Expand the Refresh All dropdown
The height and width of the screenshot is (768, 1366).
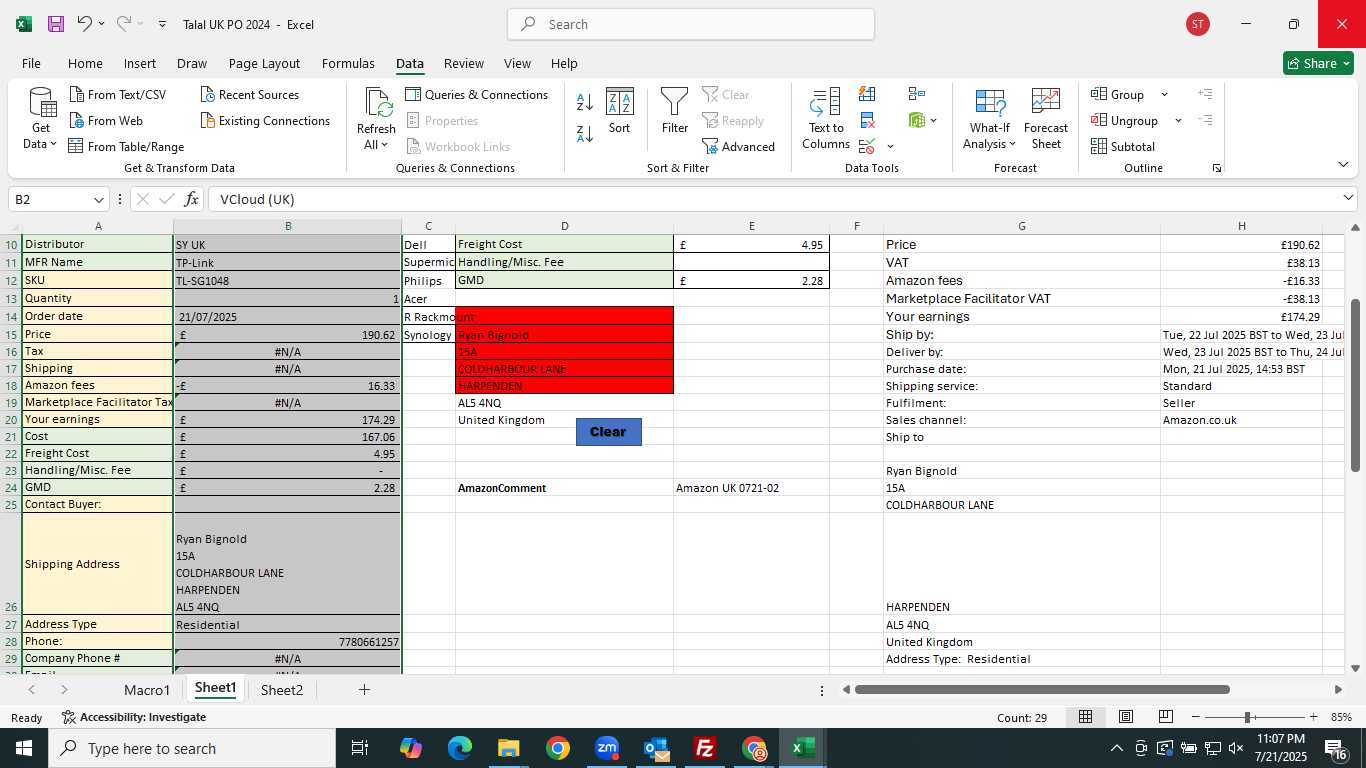[376, 145]
